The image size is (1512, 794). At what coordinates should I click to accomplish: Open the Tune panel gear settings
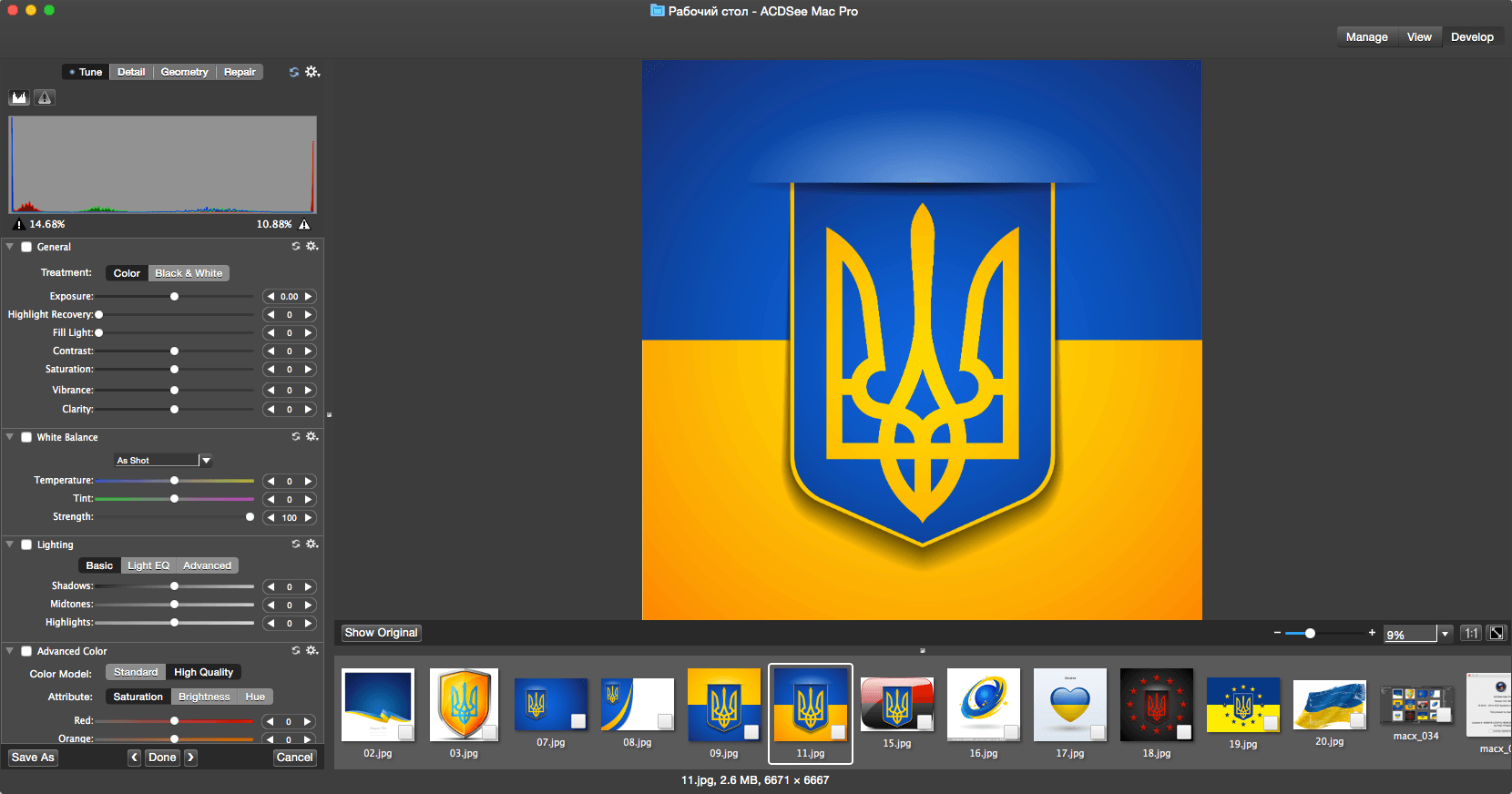312,72
